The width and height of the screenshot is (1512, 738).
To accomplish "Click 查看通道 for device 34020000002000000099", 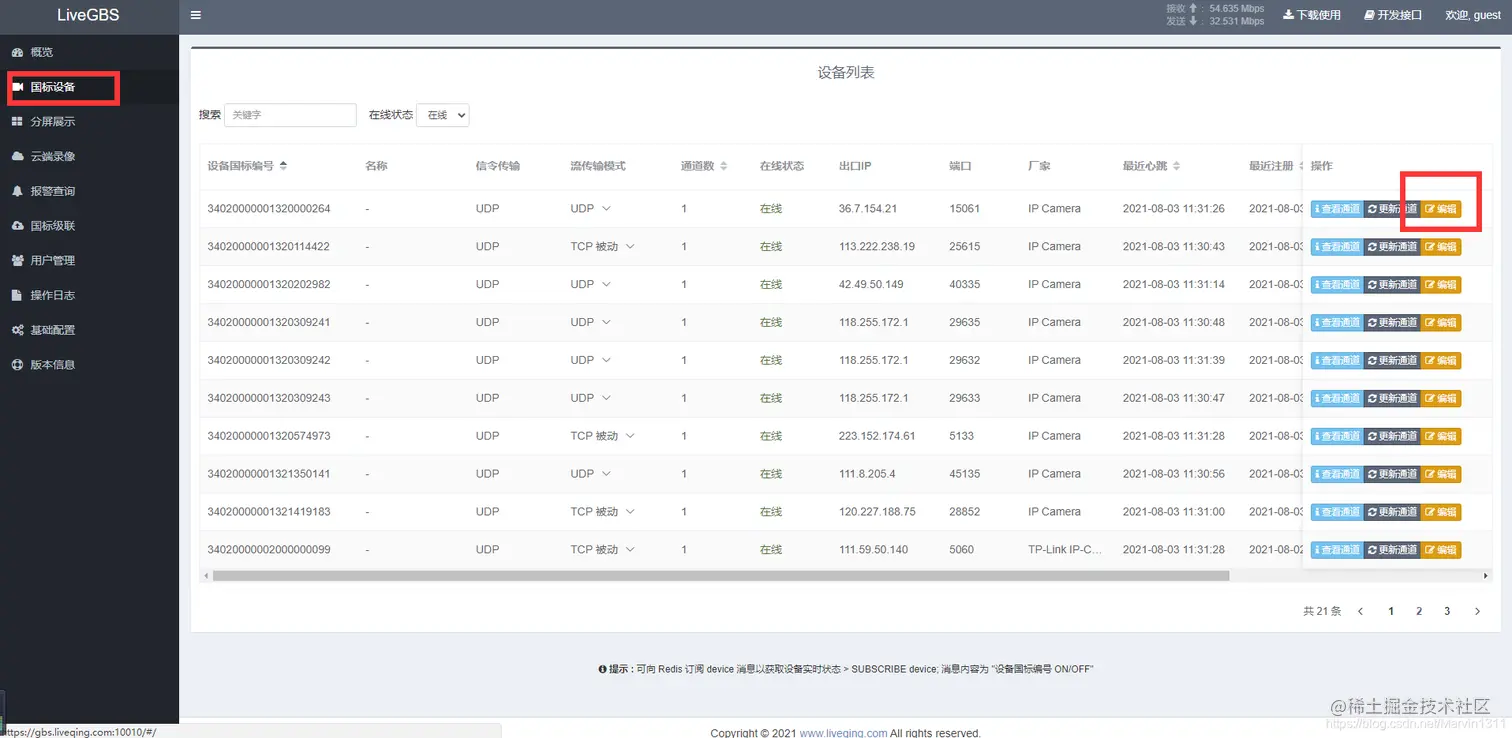I will pos(1337,550).
